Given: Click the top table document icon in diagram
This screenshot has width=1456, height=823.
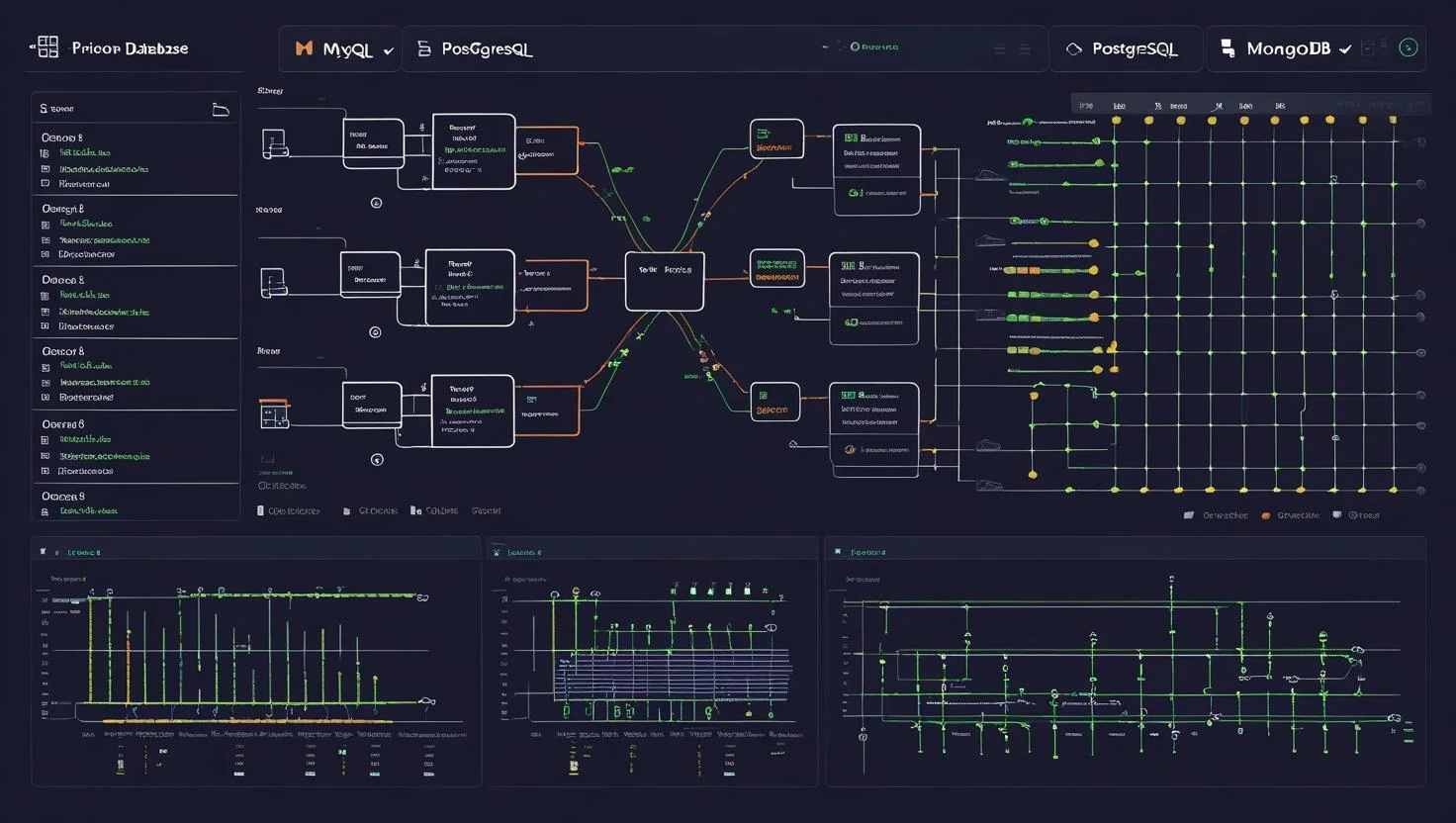Looking at the screenshot, I should coord(274,144).
